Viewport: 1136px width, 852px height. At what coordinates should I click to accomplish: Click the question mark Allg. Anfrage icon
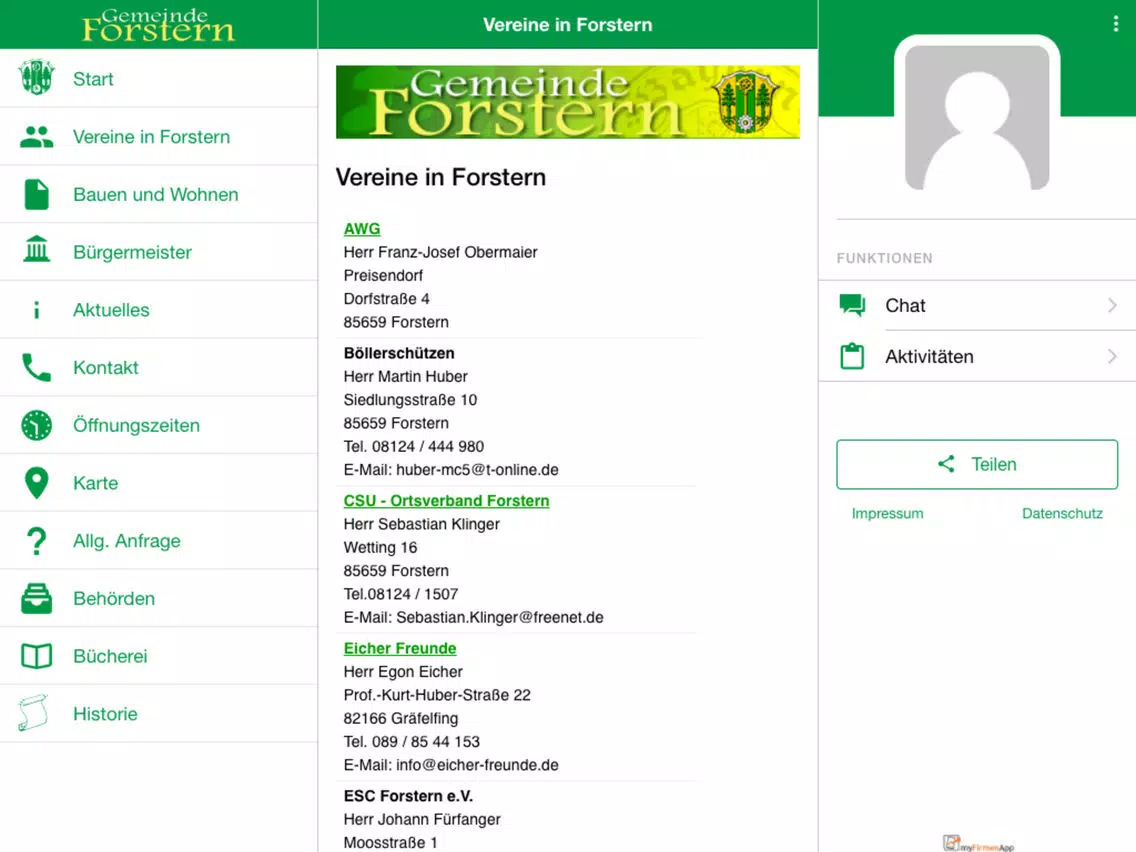coord(36,541)
